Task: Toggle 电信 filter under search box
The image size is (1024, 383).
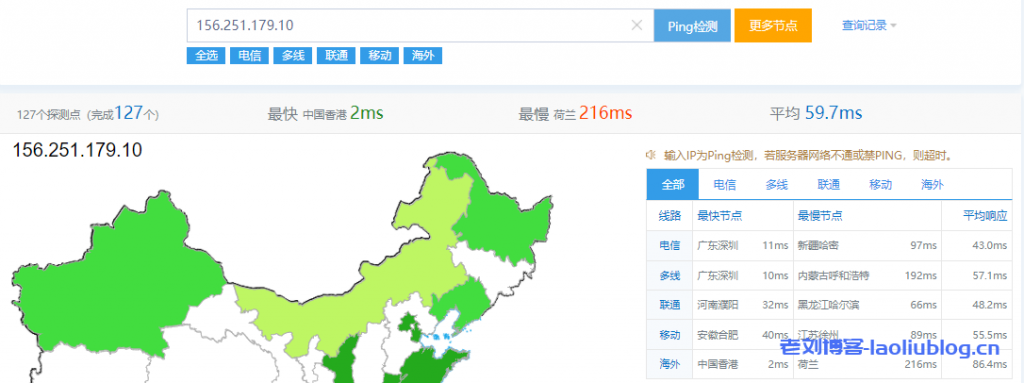Action: (x=249, y=56)
